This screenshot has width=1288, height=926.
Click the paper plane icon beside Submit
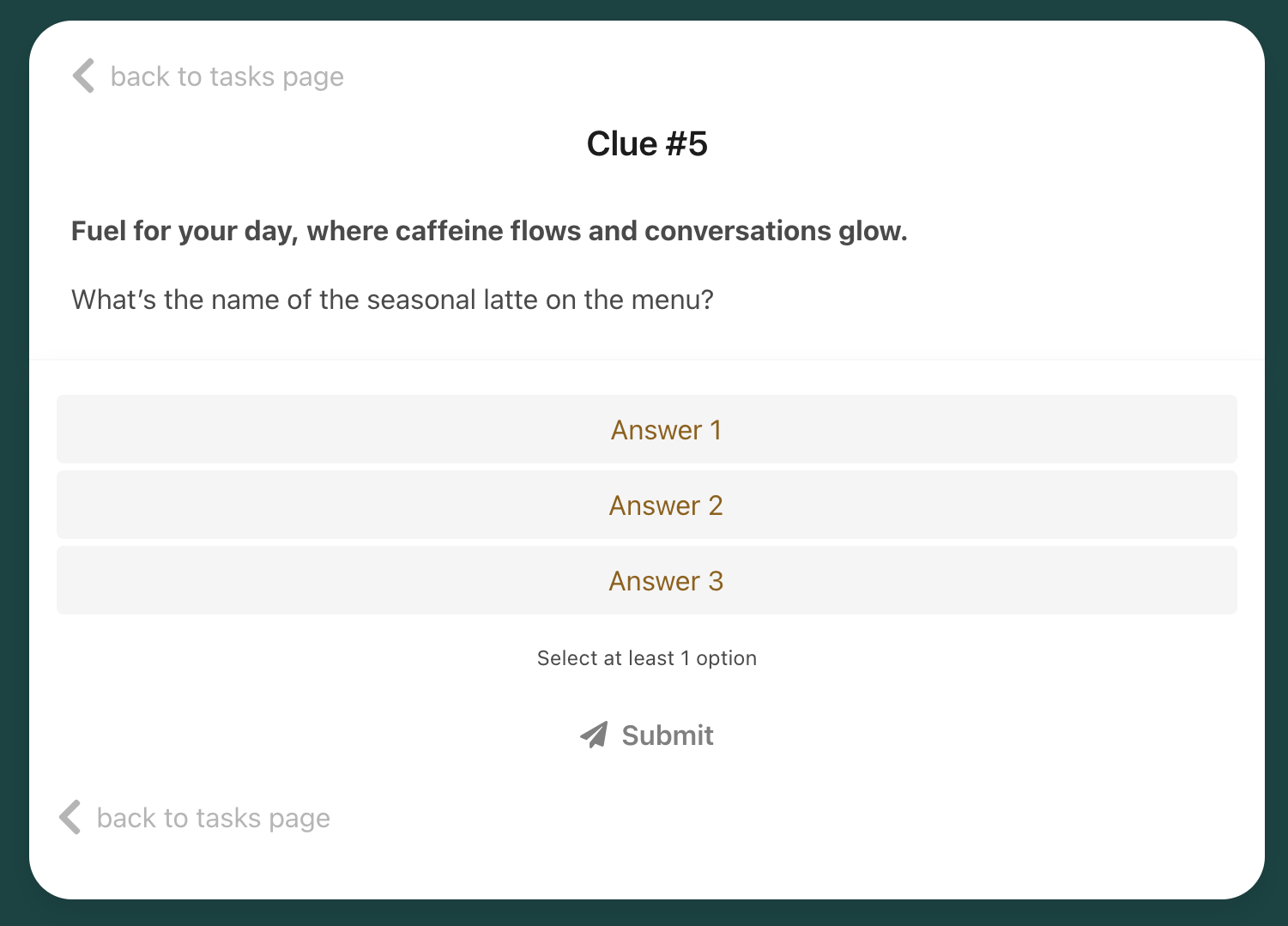(x=594, y=735)
